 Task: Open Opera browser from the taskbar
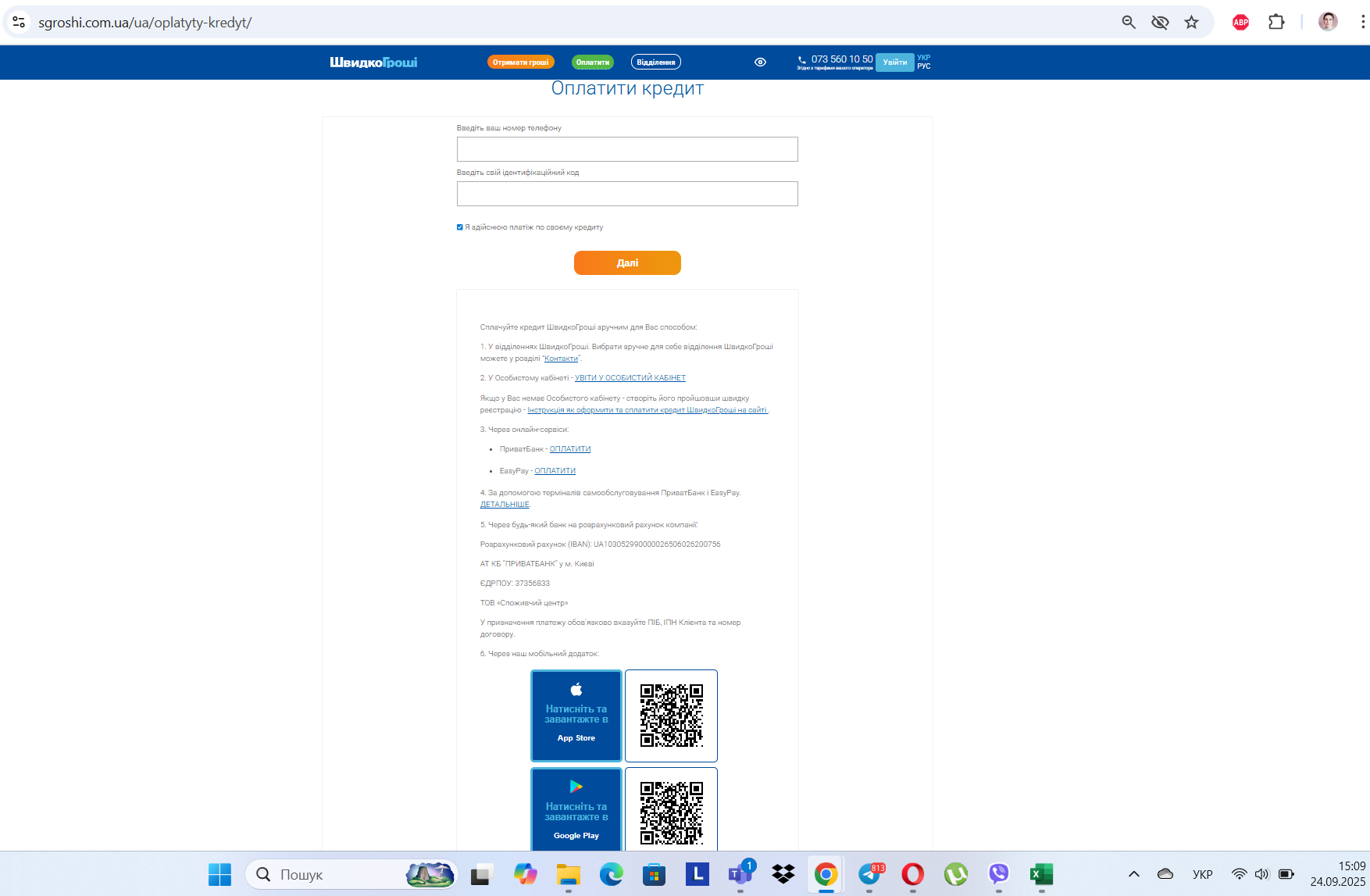912,874
